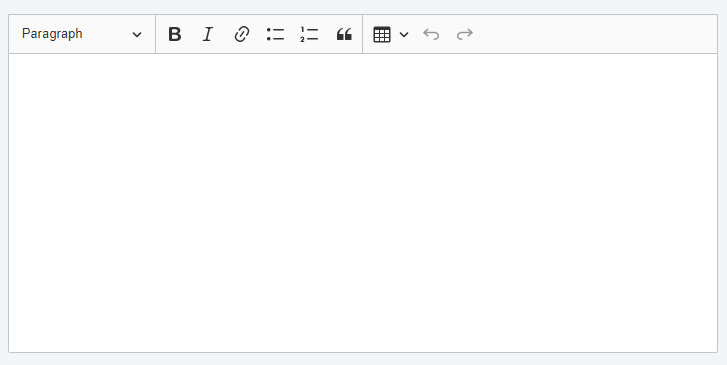Open the Paragraph heading dropdown

pyautogui.click(x=82, y=34)
